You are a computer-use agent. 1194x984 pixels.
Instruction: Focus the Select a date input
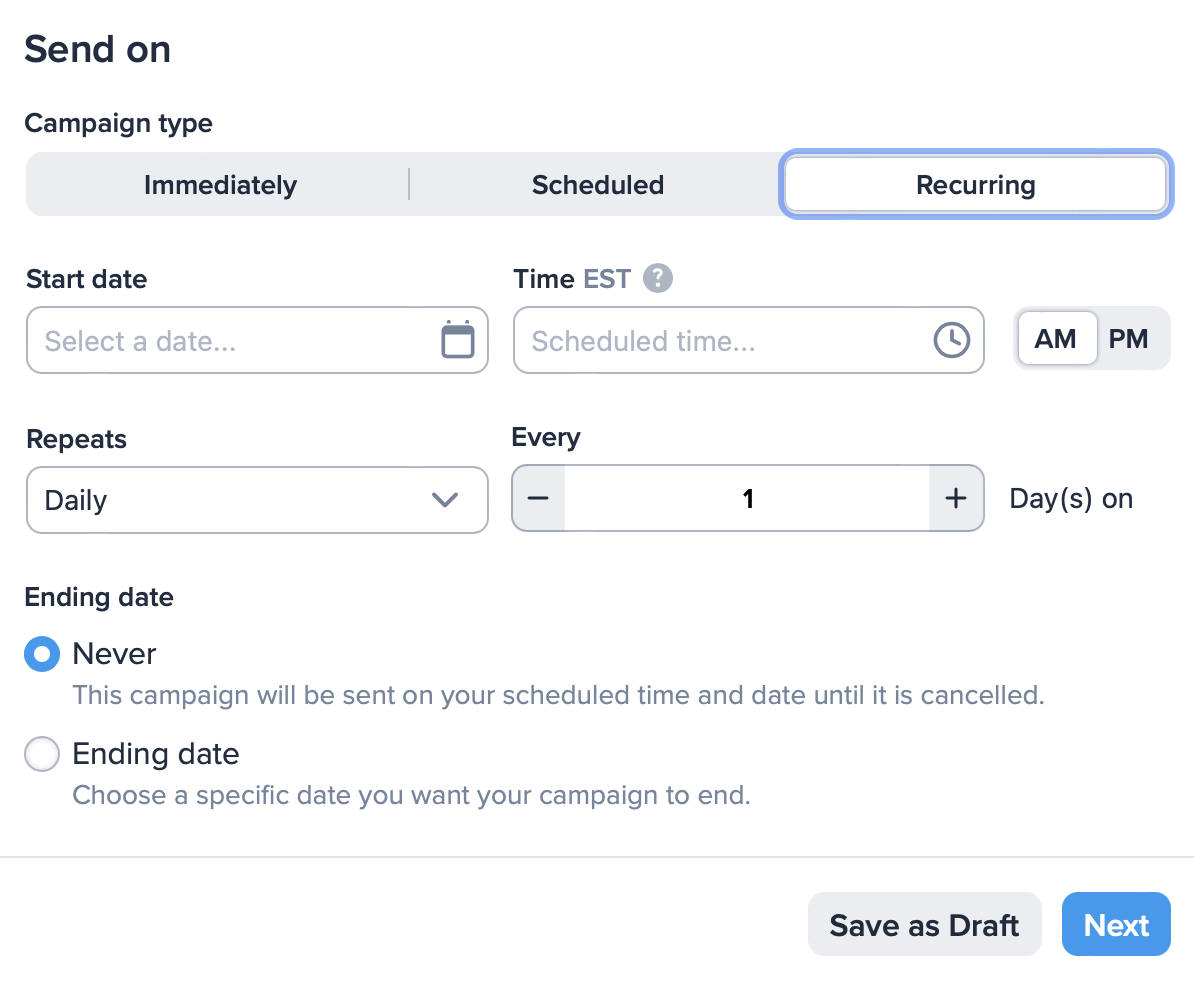257,340
